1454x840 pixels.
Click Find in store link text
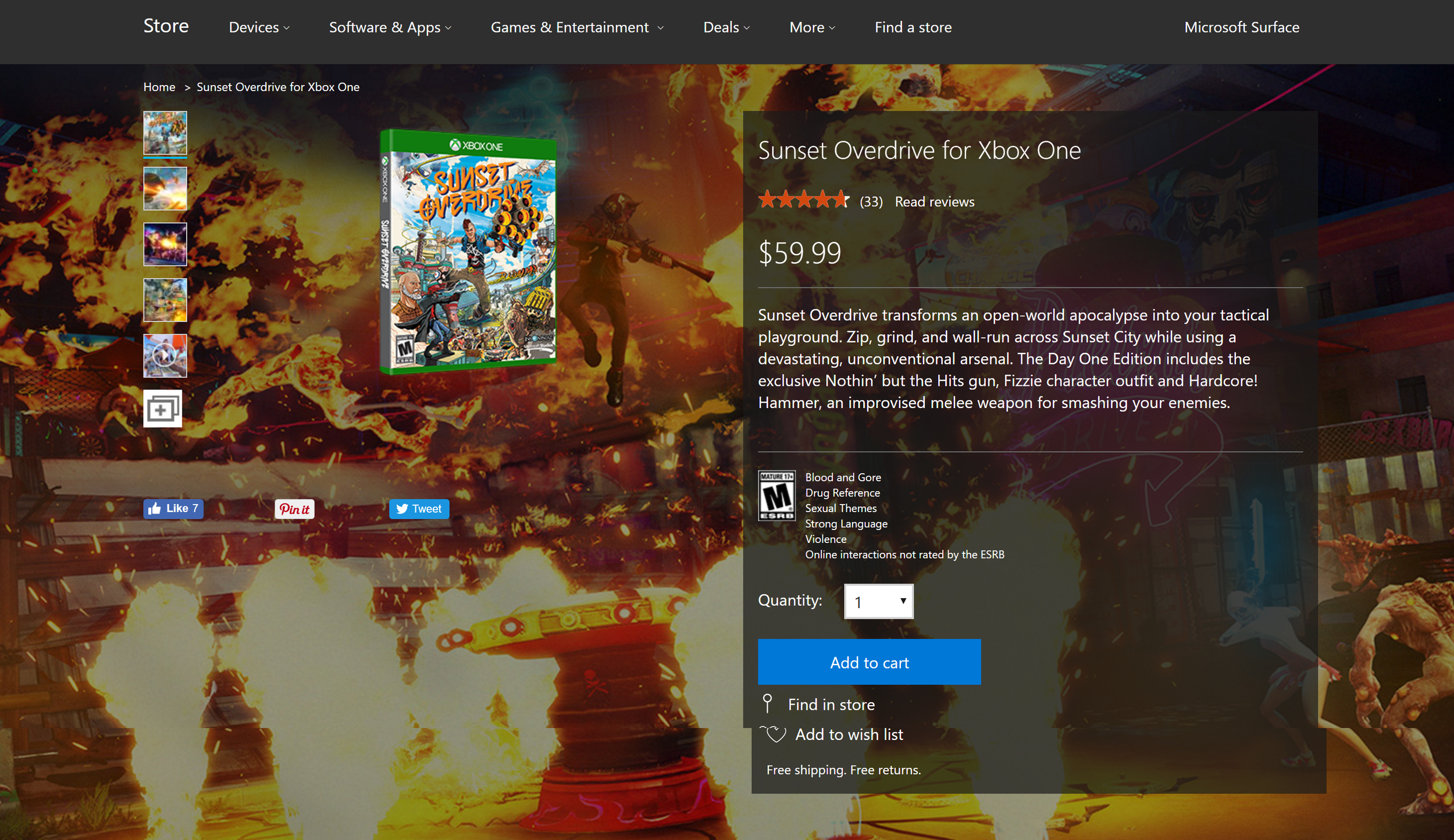[x=831, y=705]
